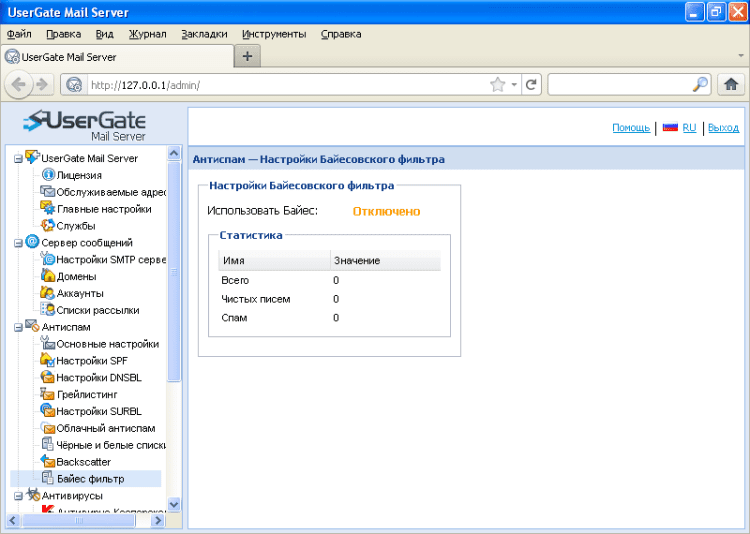Viewport: 750px width, 534px height.
Task: Click the UserGate Mail Server root icon
Action: [x=32, y=157]
